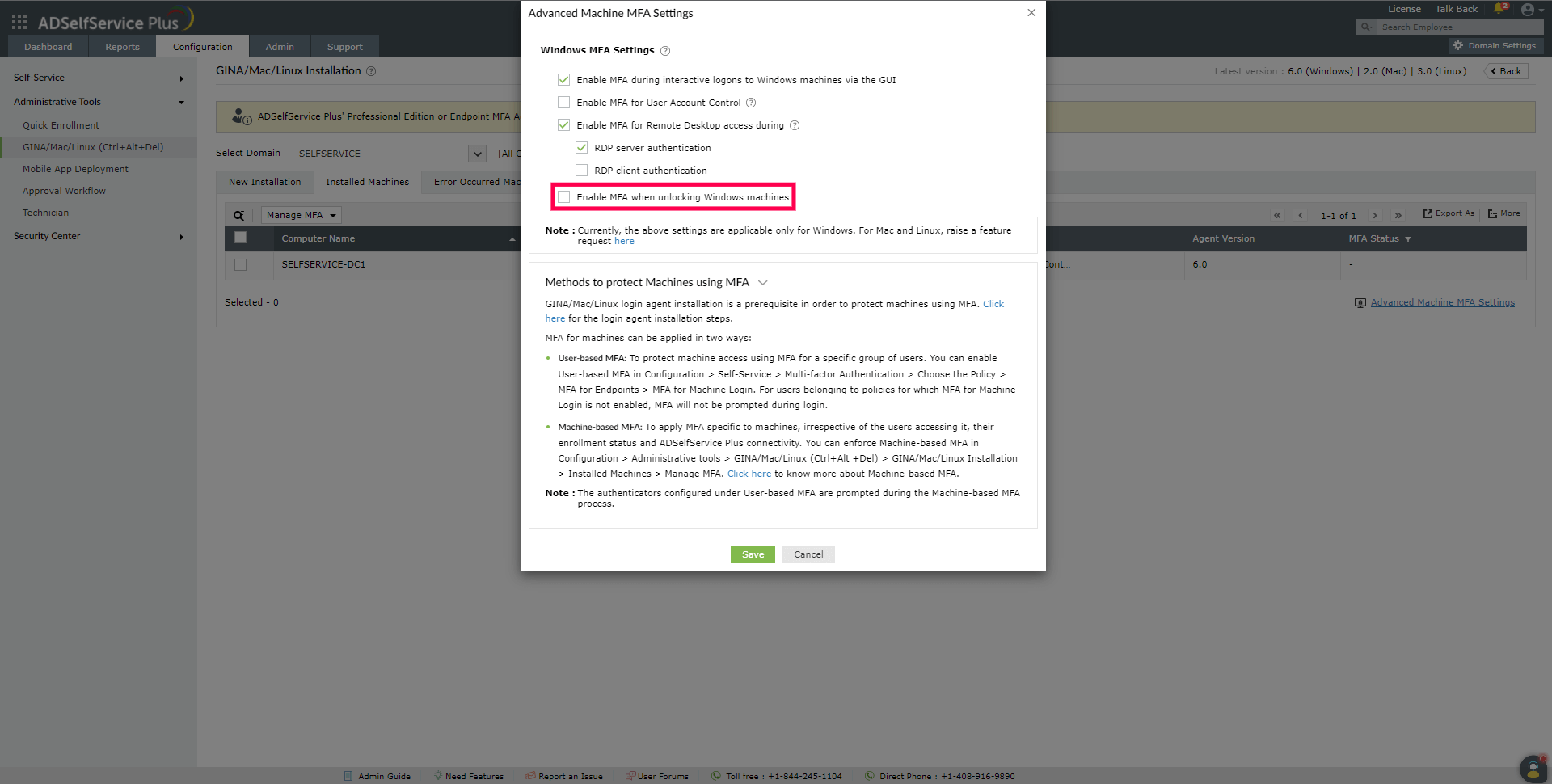
Task: Uncheck Enable MFA for Remote Desktop access
Action: pos(564,125)
